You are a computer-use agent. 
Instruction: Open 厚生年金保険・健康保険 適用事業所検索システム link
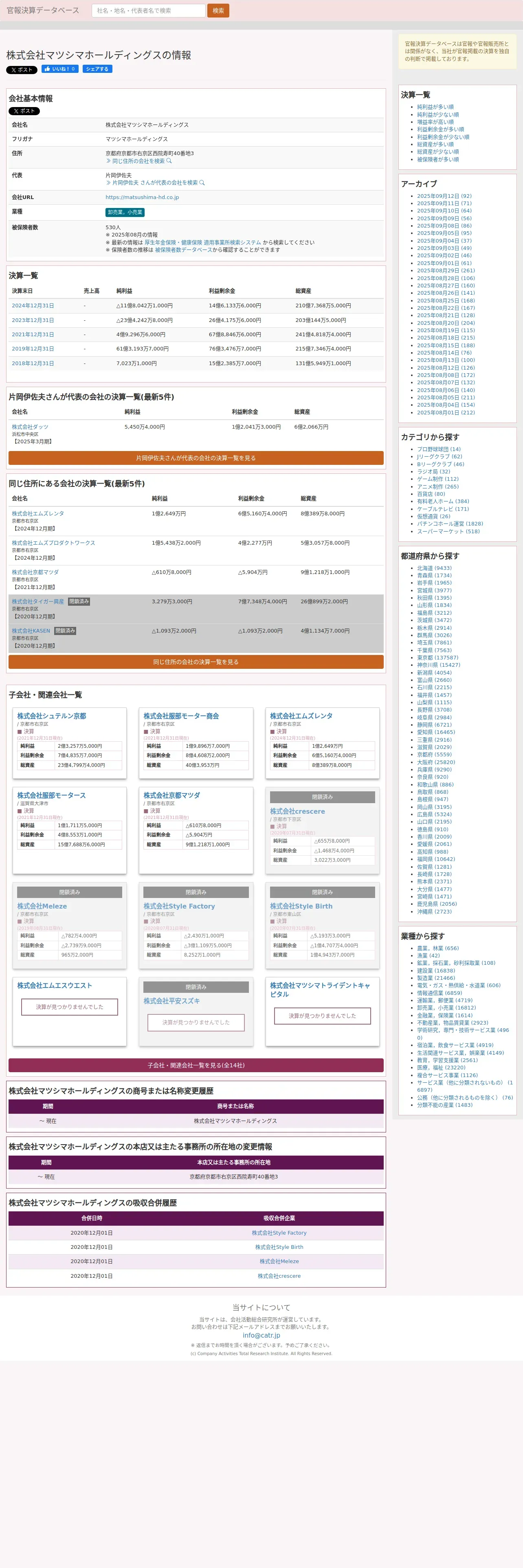coord(203,242)
